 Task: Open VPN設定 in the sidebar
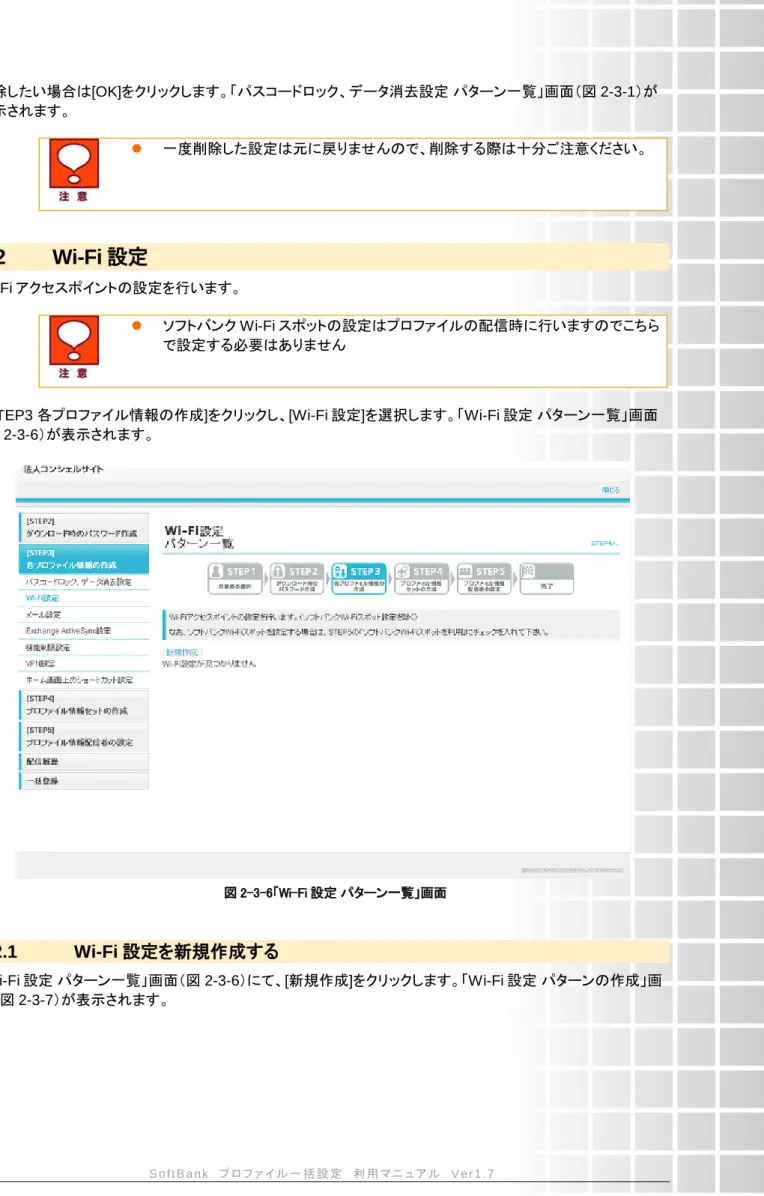point(40,663)
